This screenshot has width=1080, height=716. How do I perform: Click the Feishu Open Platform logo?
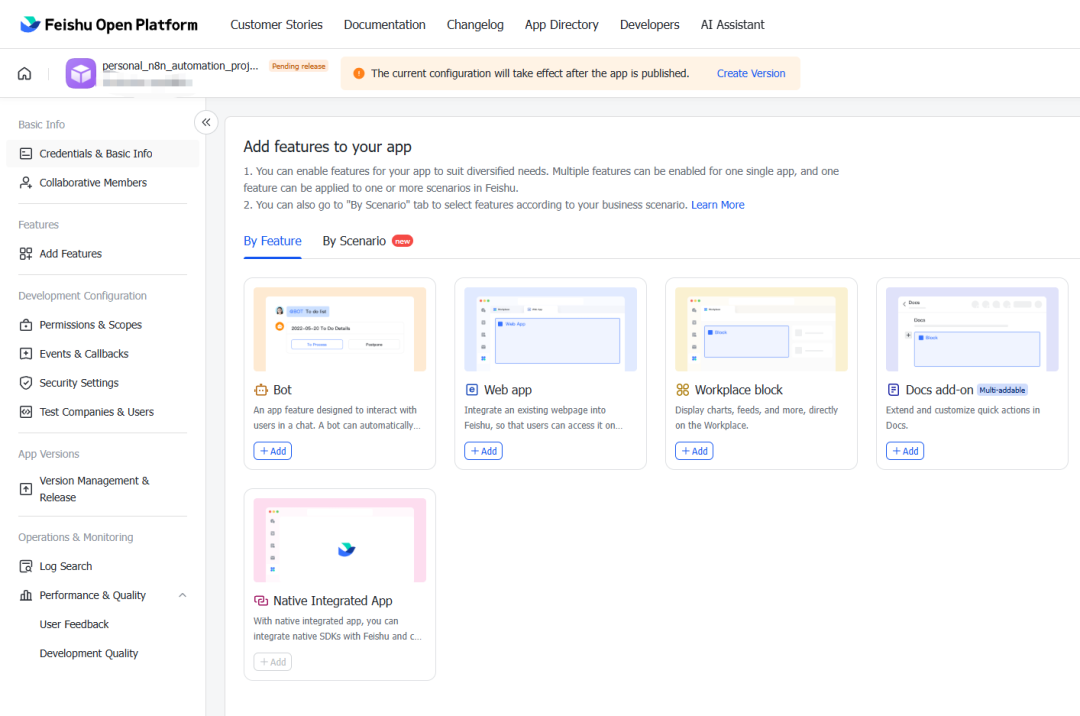(x=109, y=24)
